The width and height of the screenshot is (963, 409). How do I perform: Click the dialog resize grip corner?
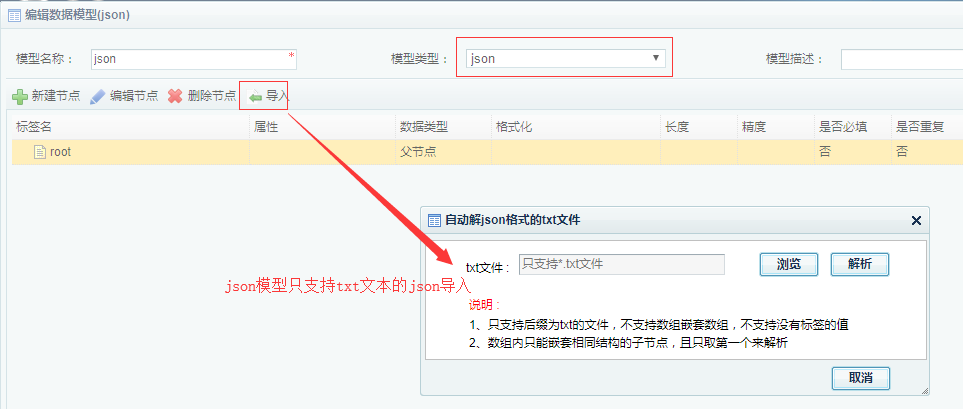point(925,391)
